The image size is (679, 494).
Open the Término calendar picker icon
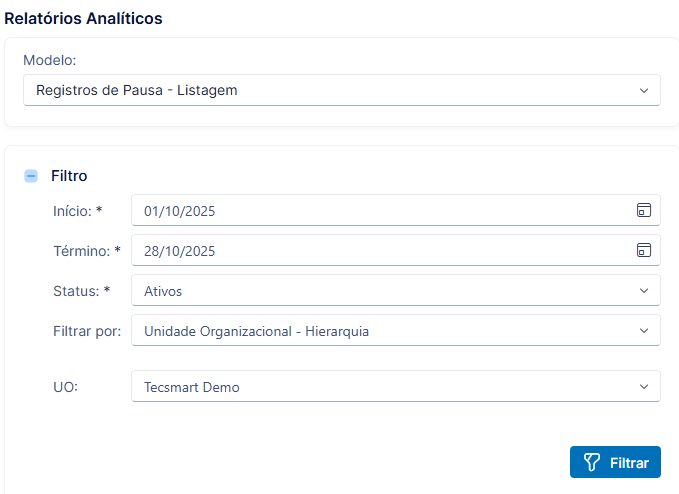(643, 250)
